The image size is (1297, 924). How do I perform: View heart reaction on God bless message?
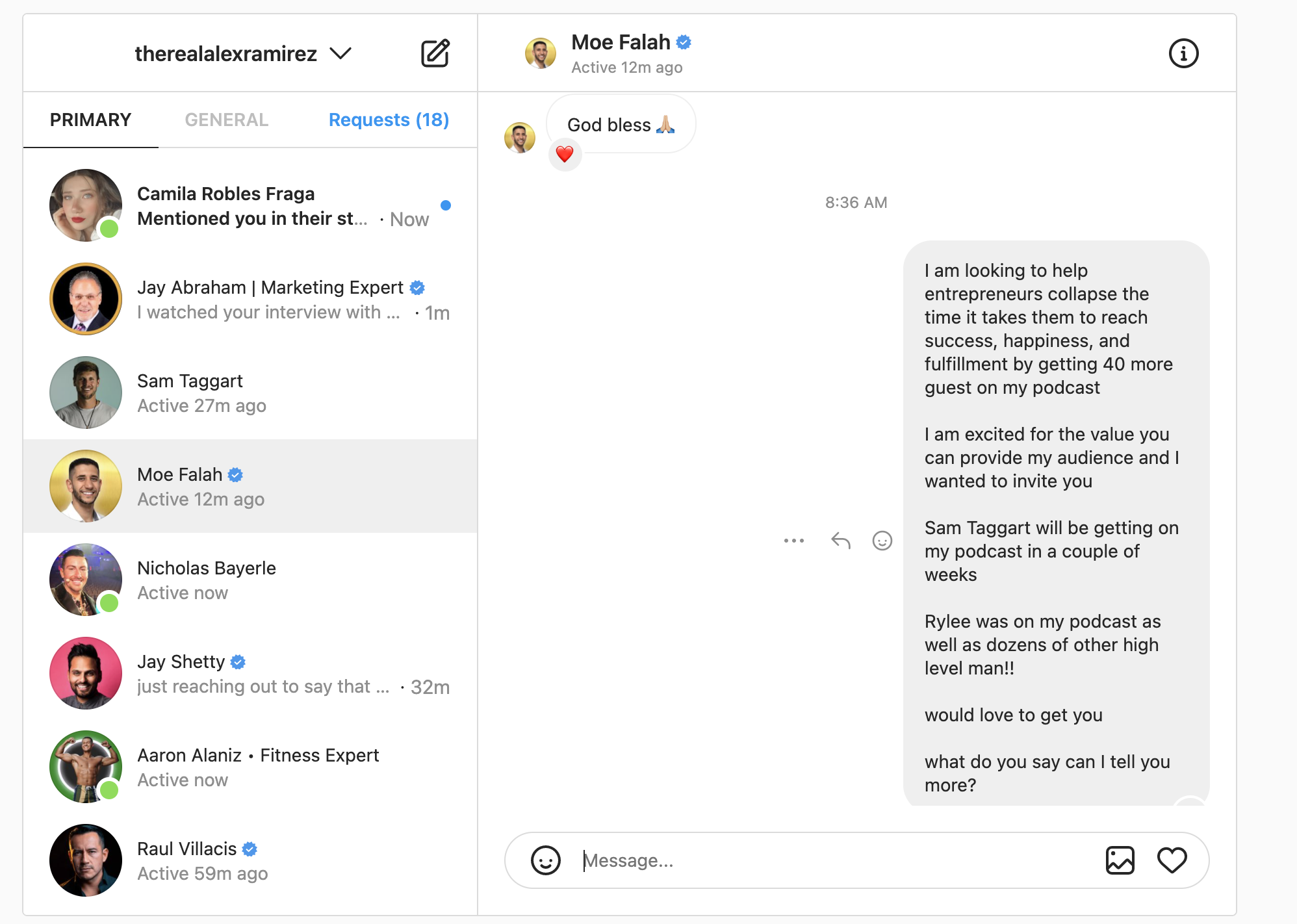coord(565,155)
